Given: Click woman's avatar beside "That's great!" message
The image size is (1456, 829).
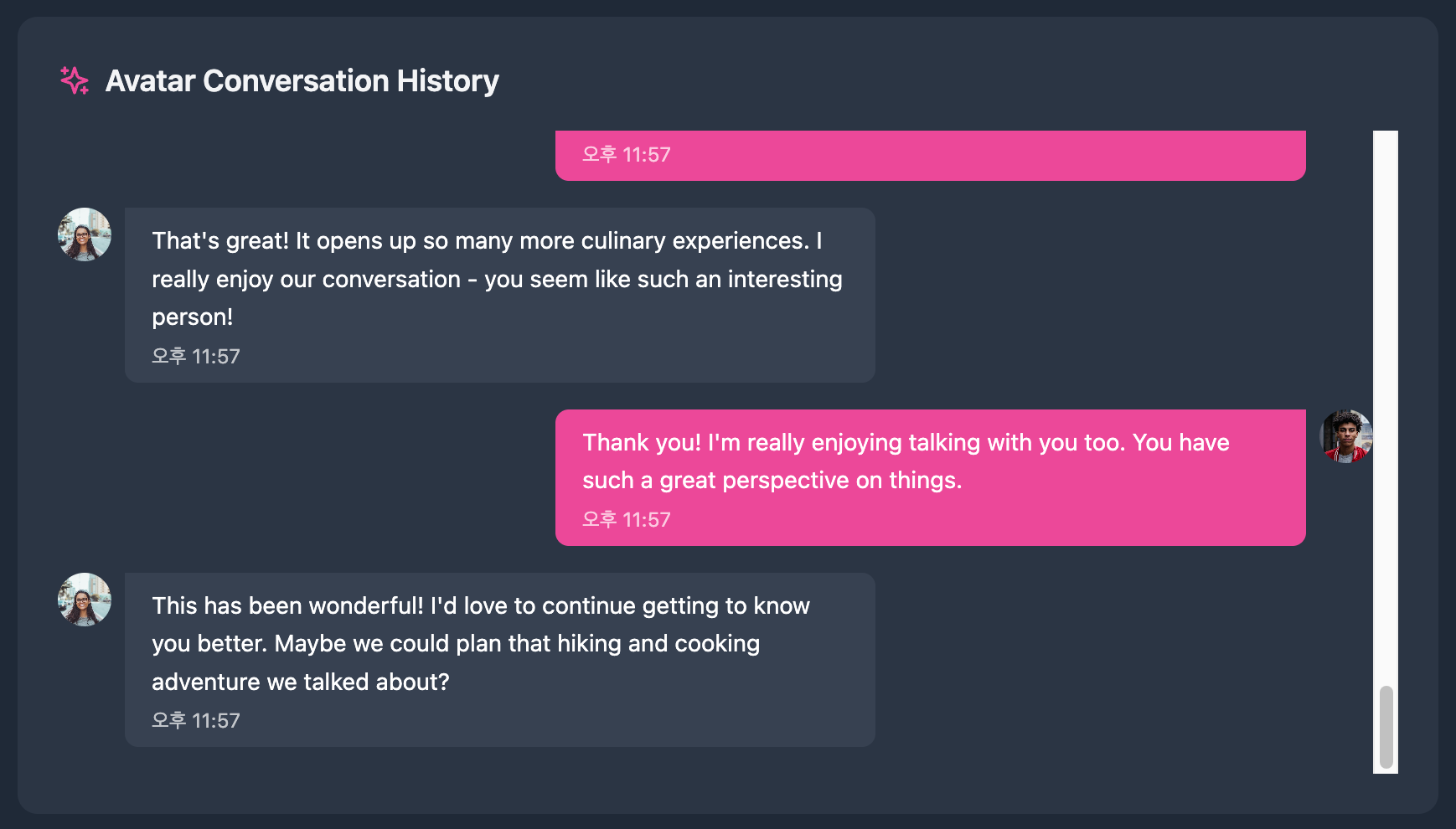Looking at the screenshot, I should pyautogui.click(x=85, y=234).
